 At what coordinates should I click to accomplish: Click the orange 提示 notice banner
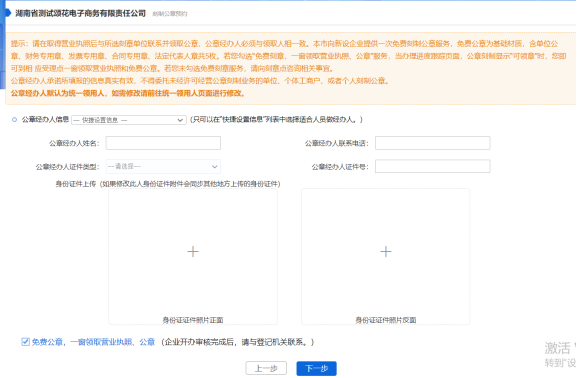pyautogui.click(x=291, y=68)
